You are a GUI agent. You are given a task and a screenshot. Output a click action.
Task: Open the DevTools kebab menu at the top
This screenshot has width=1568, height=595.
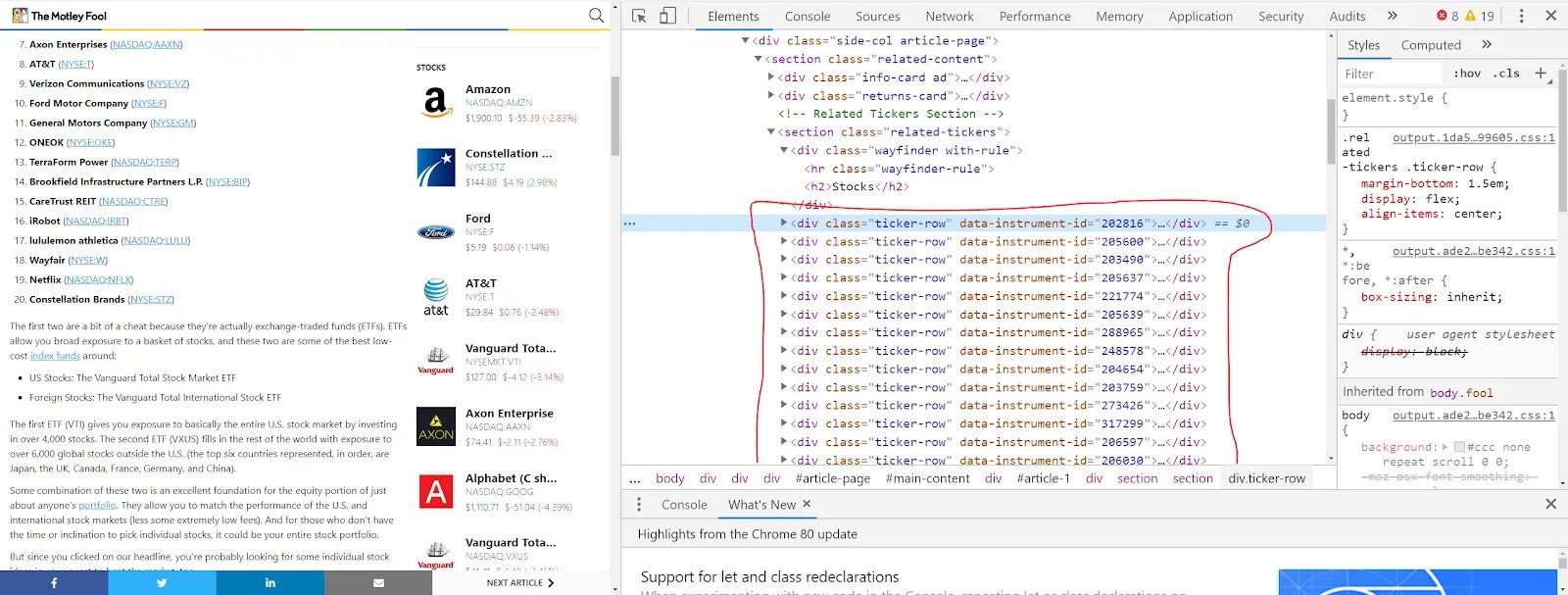[x=1521, y=16]
